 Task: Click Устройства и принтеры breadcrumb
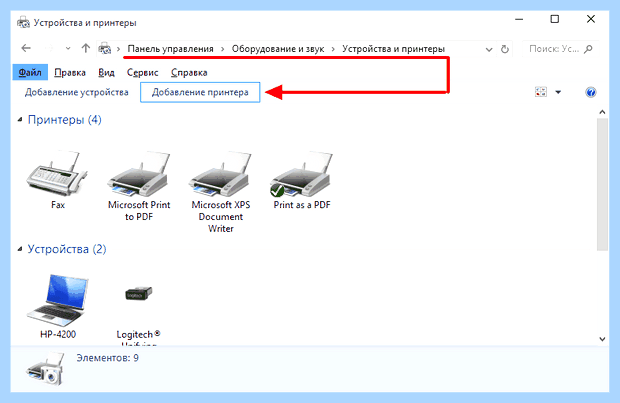[x=393, y=49]
